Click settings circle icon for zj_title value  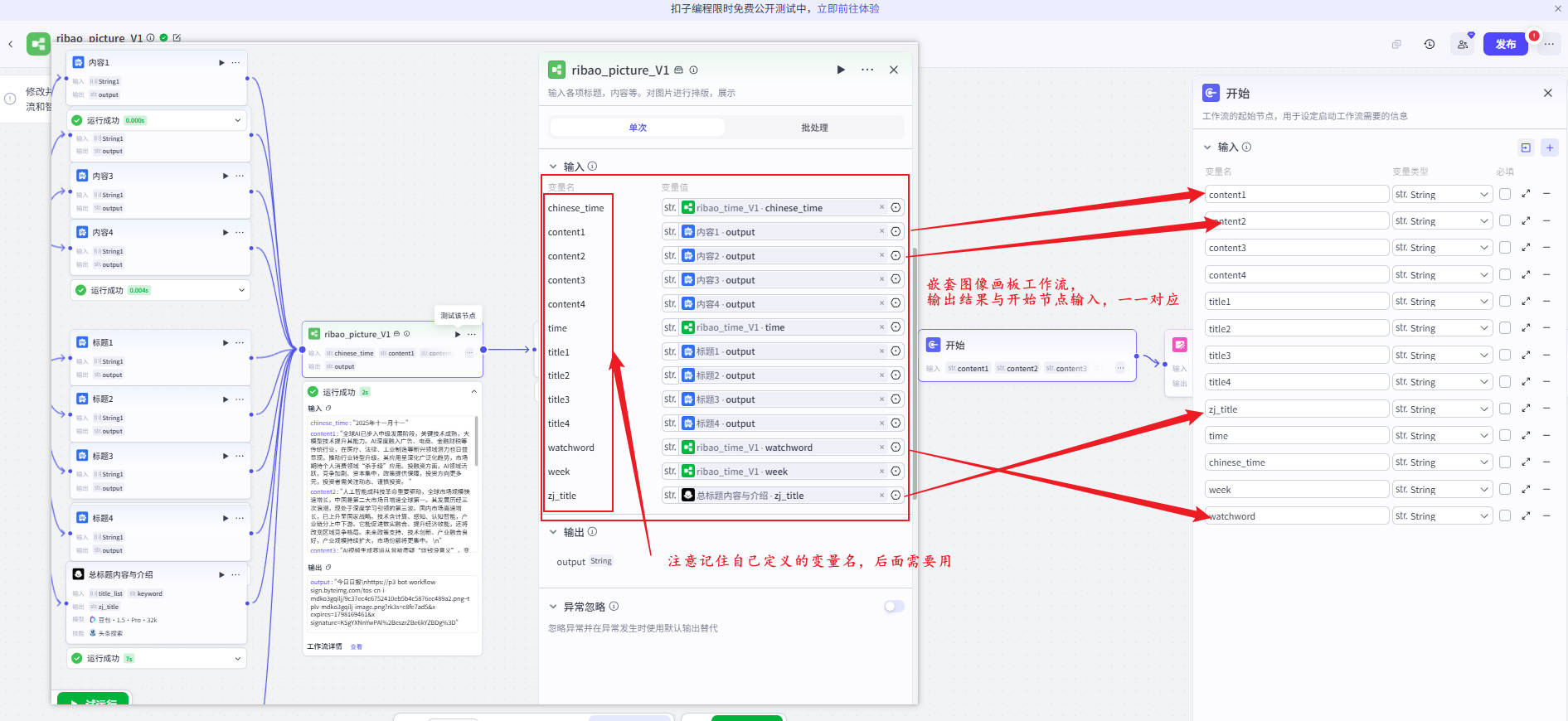point(896,496)
